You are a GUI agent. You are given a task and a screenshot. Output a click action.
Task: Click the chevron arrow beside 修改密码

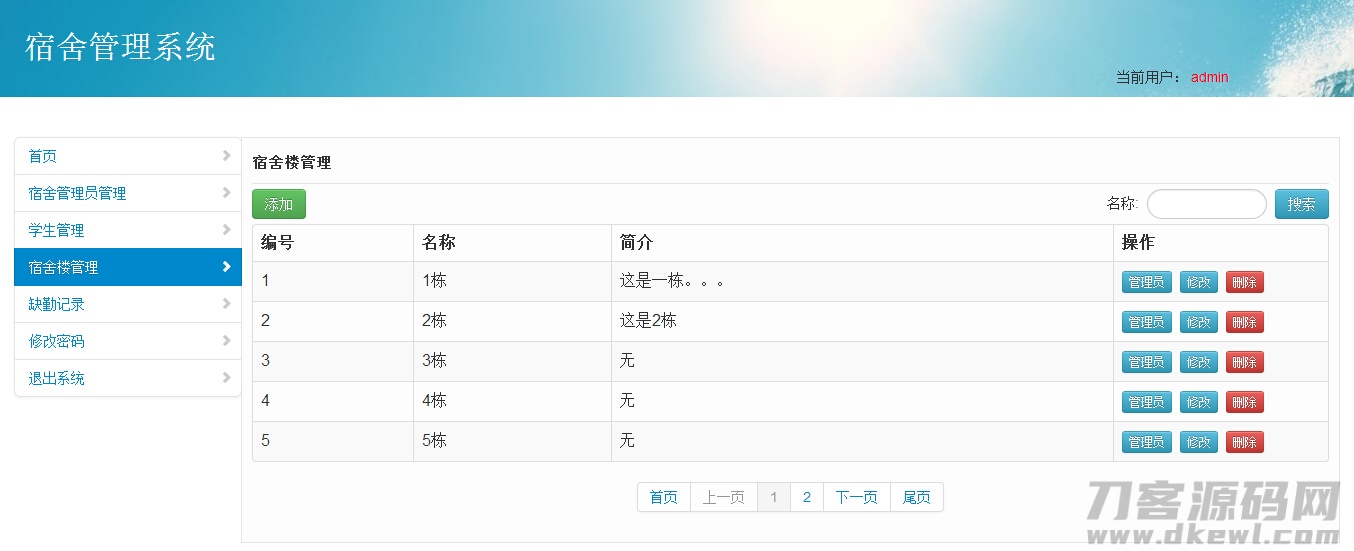click(226, 341)
